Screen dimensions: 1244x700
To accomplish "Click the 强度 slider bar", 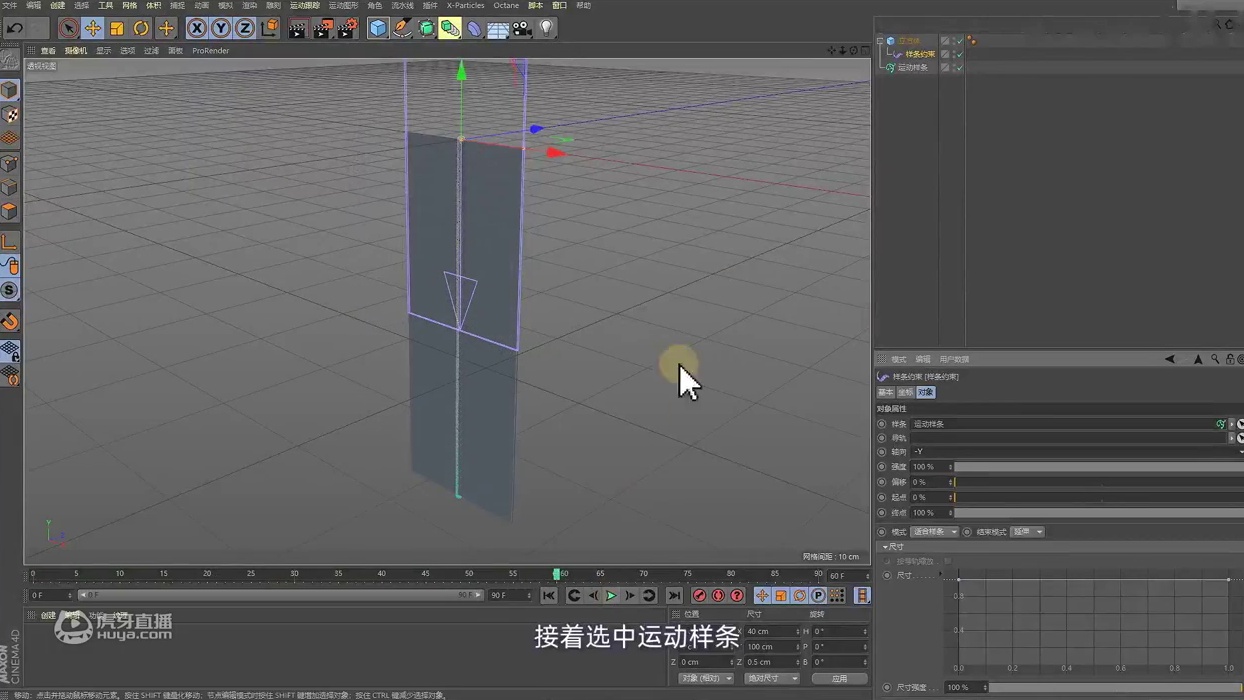I will pos(1097,467).
